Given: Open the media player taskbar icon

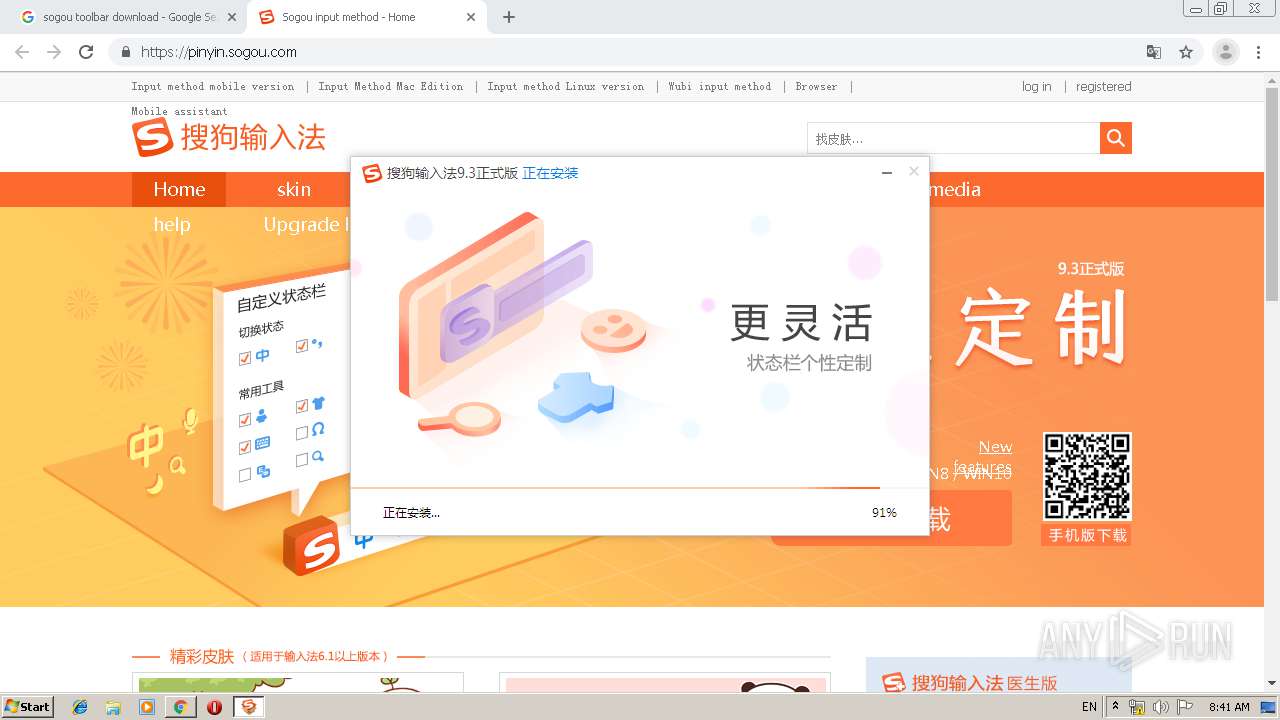Looking at the screenshot, I should tap(147, 707).
